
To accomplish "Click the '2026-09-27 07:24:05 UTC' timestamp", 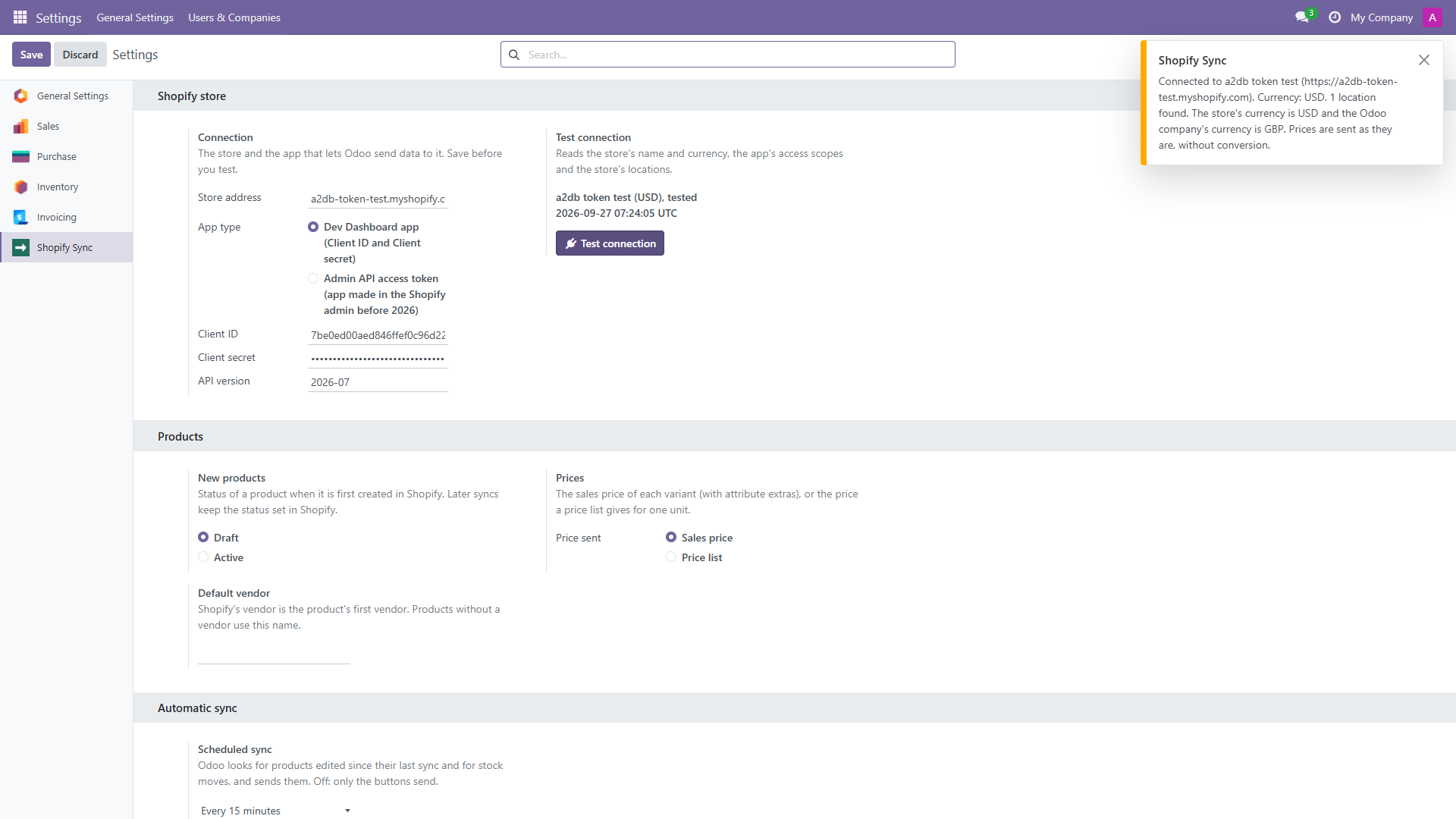I will pos(617,213).
